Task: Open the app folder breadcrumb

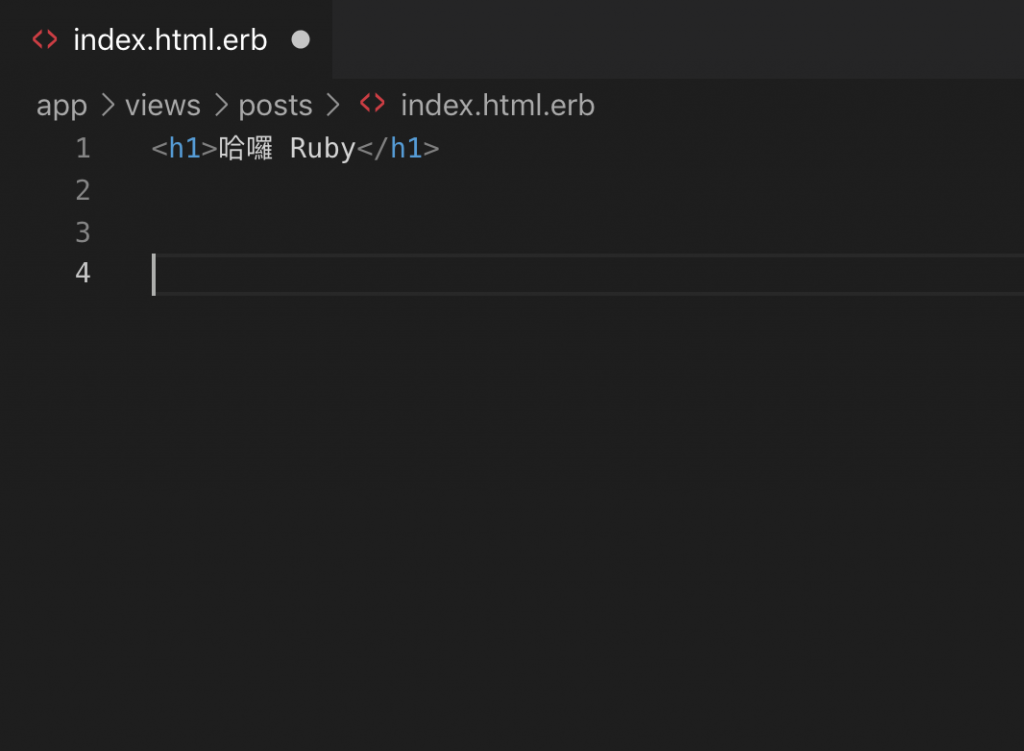Action: (x=61, y=105)
